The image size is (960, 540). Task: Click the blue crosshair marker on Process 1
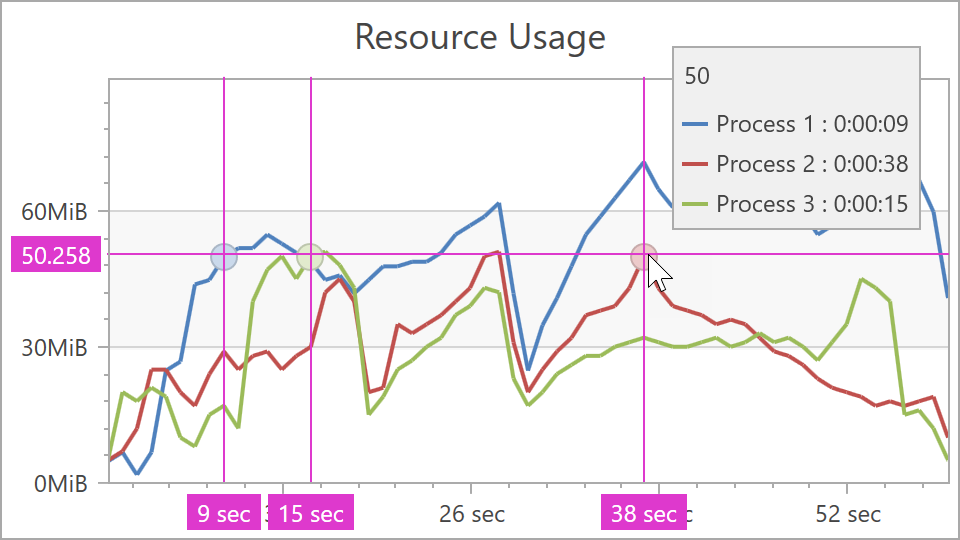pyautogui.click(x=224, y=257)
